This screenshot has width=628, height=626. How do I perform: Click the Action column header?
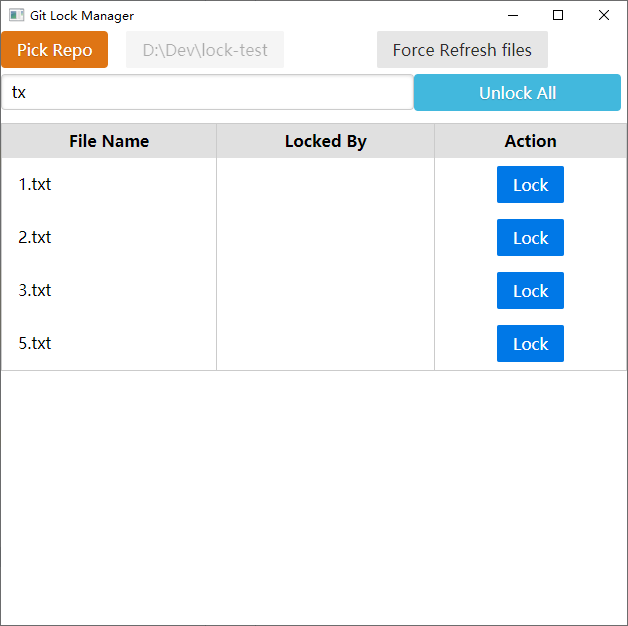(x=530, y=141)
